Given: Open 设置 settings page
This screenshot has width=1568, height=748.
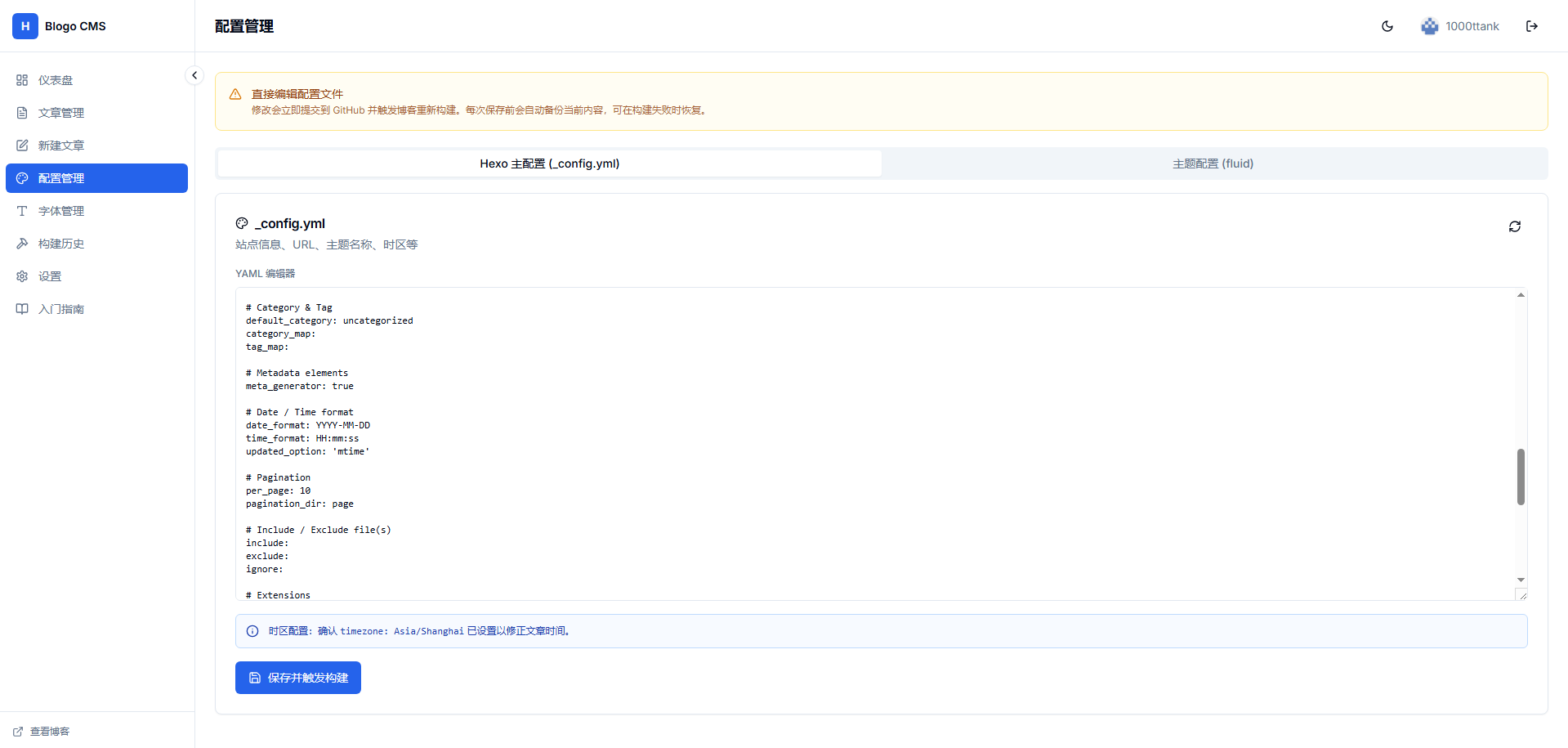Looking at the screenshot, I should (49, 276).
